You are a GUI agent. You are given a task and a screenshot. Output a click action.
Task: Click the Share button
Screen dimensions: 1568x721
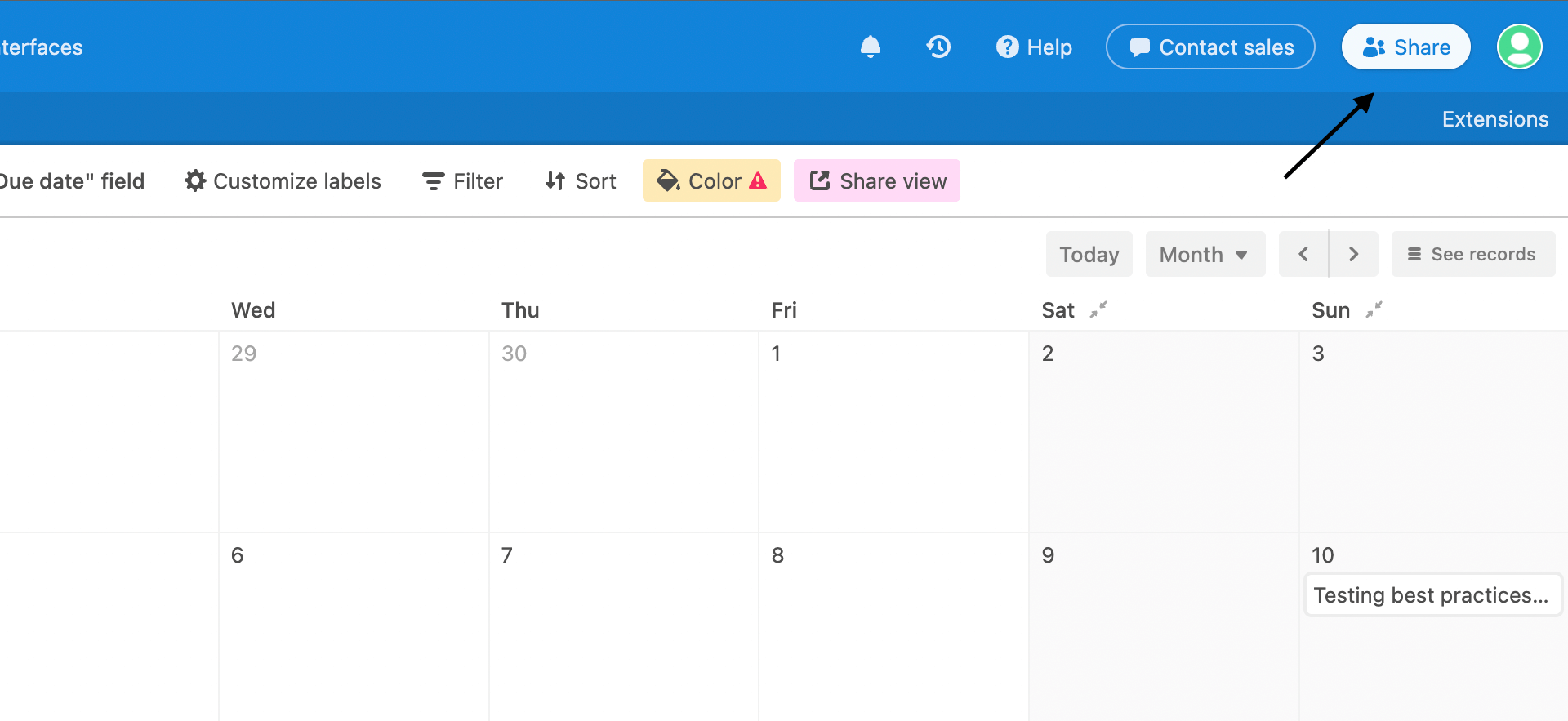[1405, 47]
